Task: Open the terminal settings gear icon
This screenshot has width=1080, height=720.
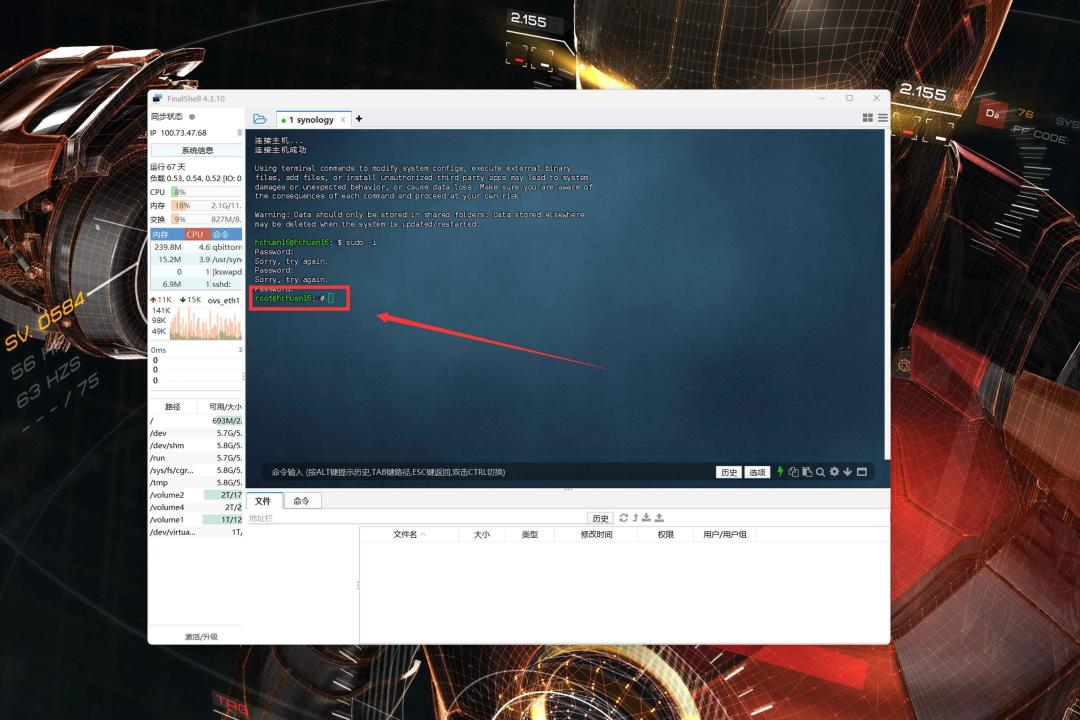Action: click(x=834, y=472)
